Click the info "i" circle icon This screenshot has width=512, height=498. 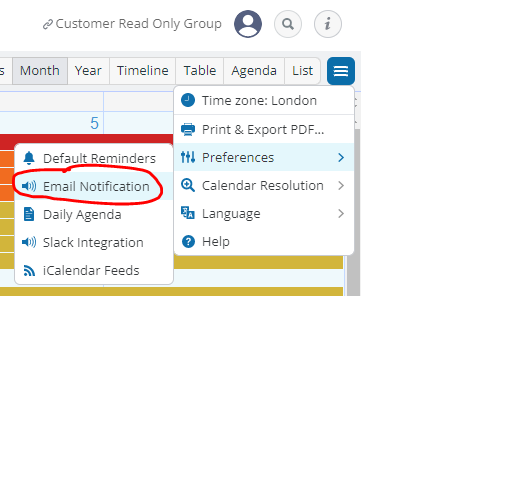[328, 24]
